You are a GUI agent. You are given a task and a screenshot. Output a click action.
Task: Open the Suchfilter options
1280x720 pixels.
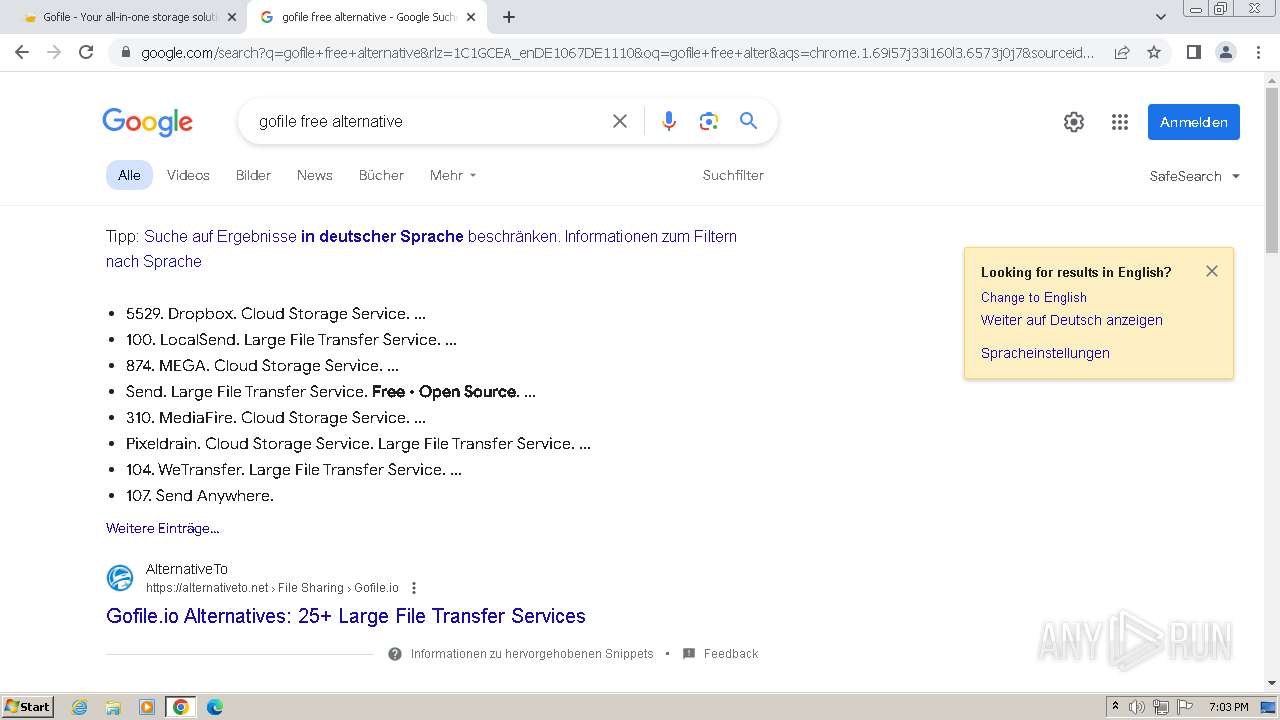click(733, 175)
